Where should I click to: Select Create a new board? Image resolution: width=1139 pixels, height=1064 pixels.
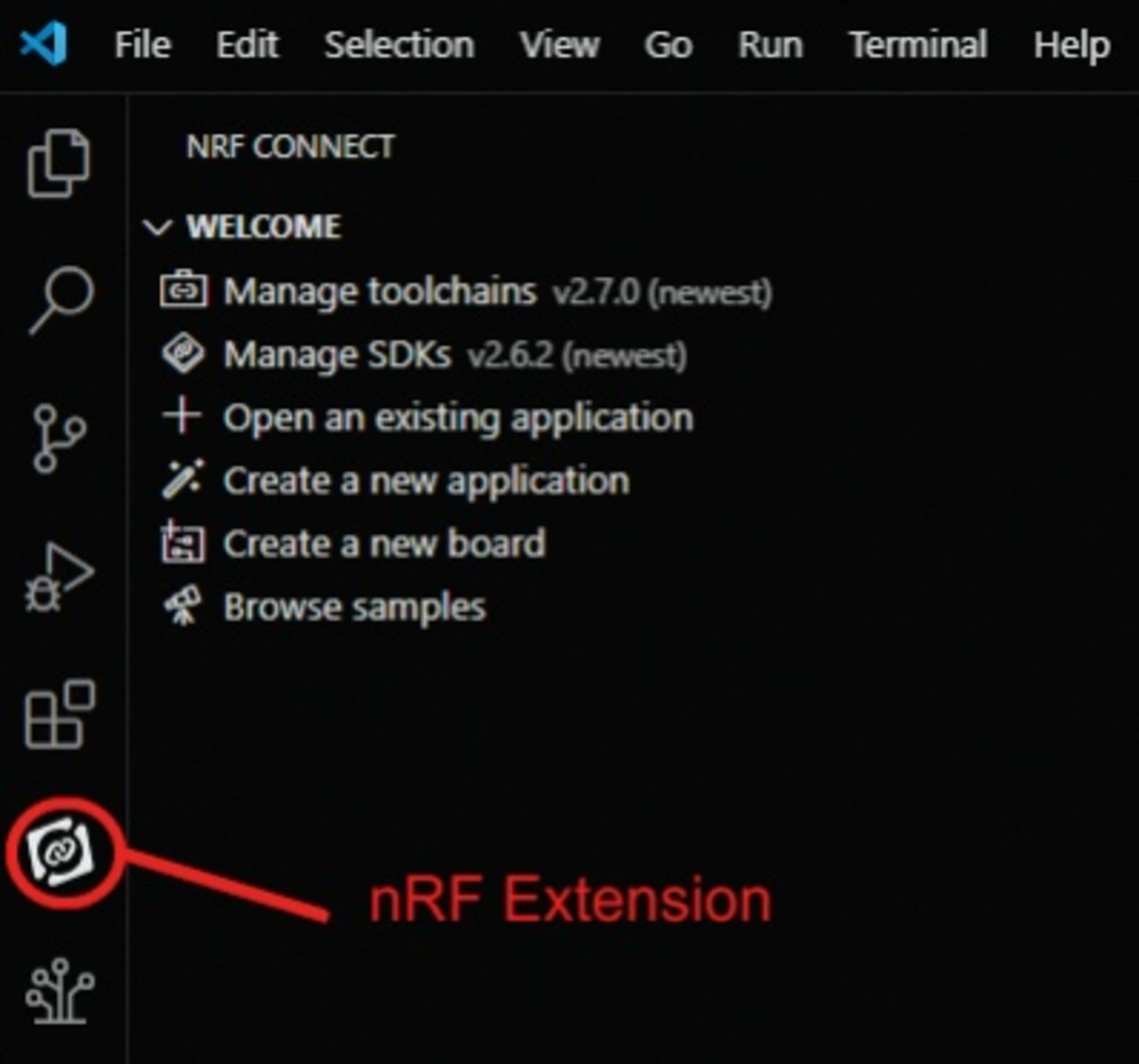tap(384, 544)
